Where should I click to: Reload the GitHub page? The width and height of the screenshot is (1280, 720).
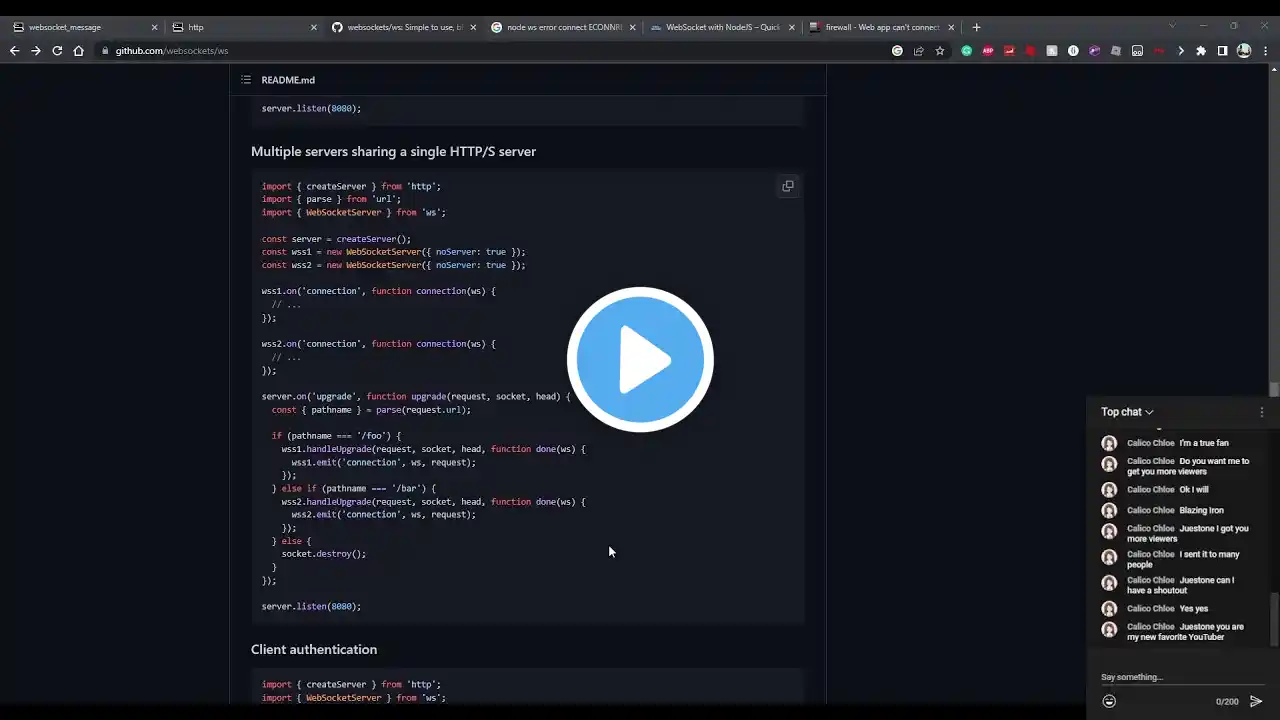click(57, 51)
